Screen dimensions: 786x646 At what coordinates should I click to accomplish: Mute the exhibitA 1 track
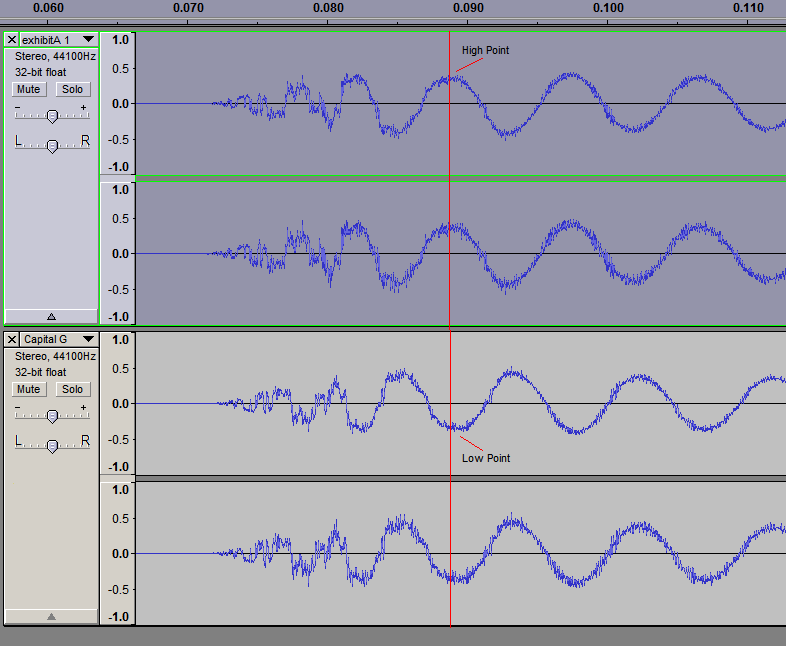point(28,89)
